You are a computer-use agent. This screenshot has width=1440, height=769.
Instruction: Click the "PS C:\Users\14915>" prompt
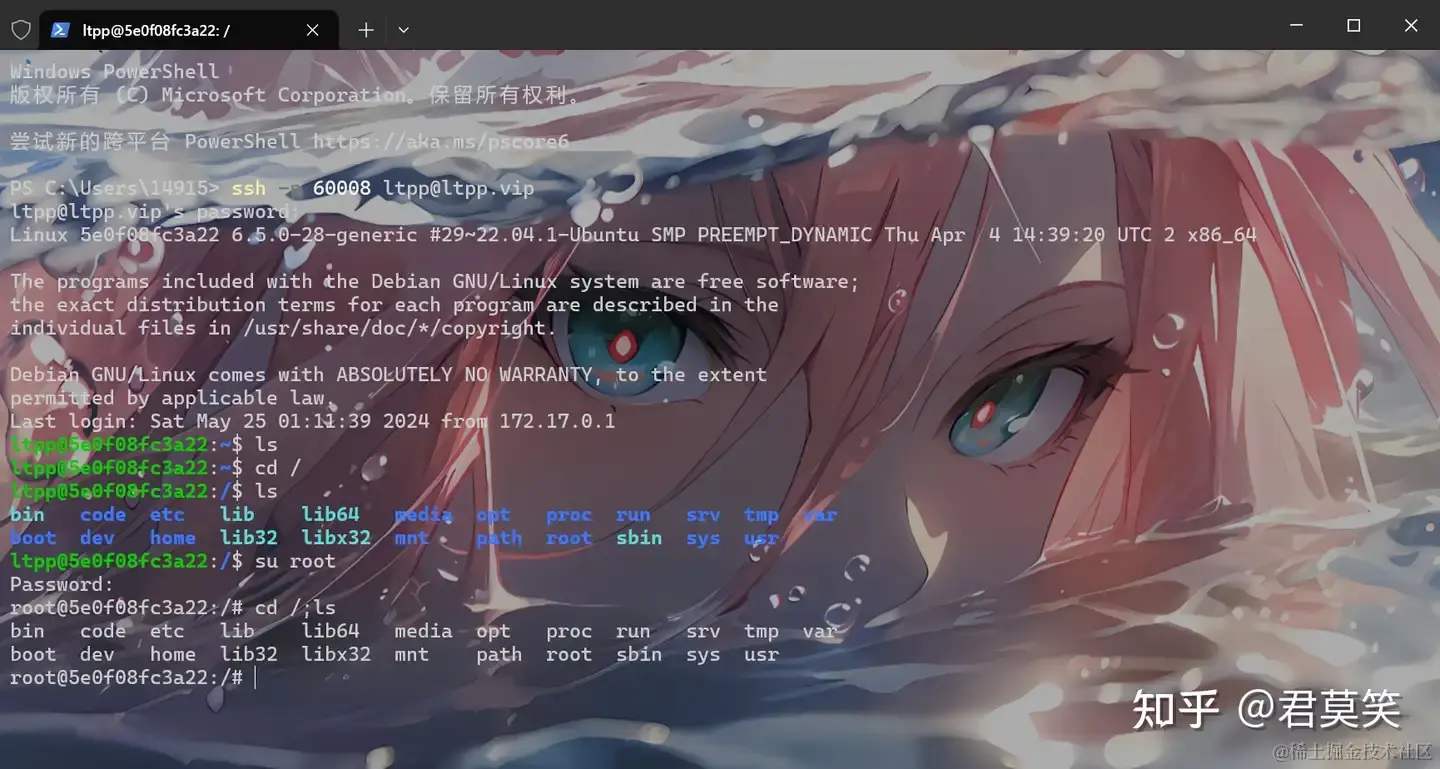coord(114,188)
